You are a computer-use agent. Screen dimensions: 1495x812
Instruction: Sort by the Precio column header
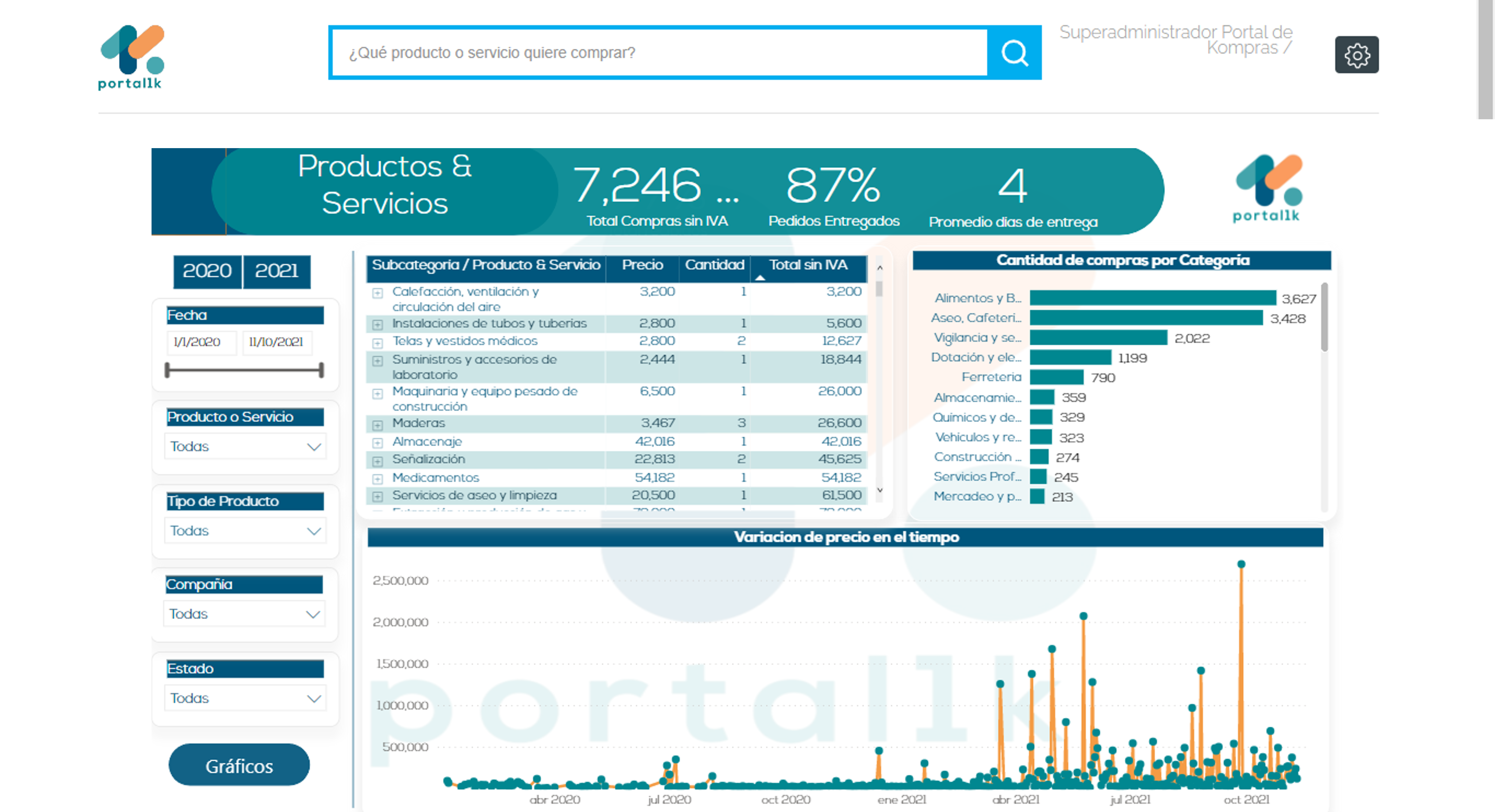coord(643,265)
